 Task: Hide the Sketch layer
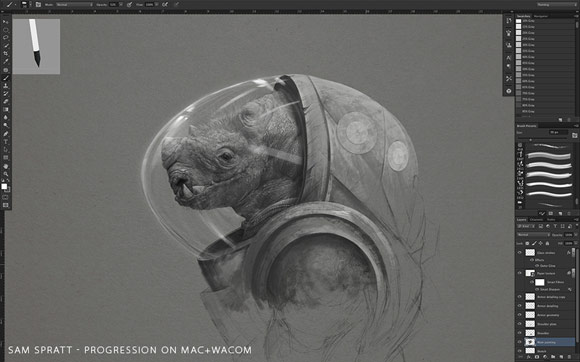pyautogui.click(x=520, y=351)
